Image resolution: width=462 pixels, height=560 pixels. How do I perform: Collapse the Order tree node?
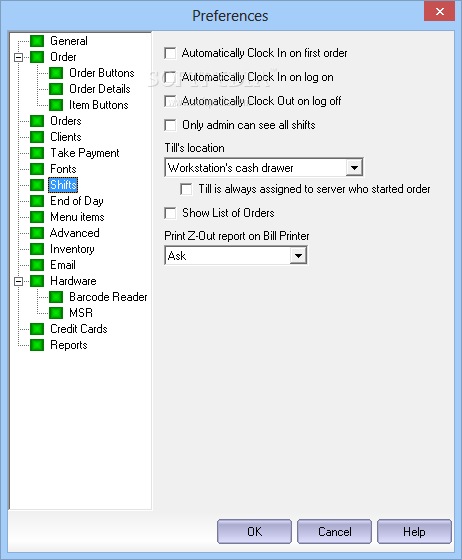pos(19,57)
